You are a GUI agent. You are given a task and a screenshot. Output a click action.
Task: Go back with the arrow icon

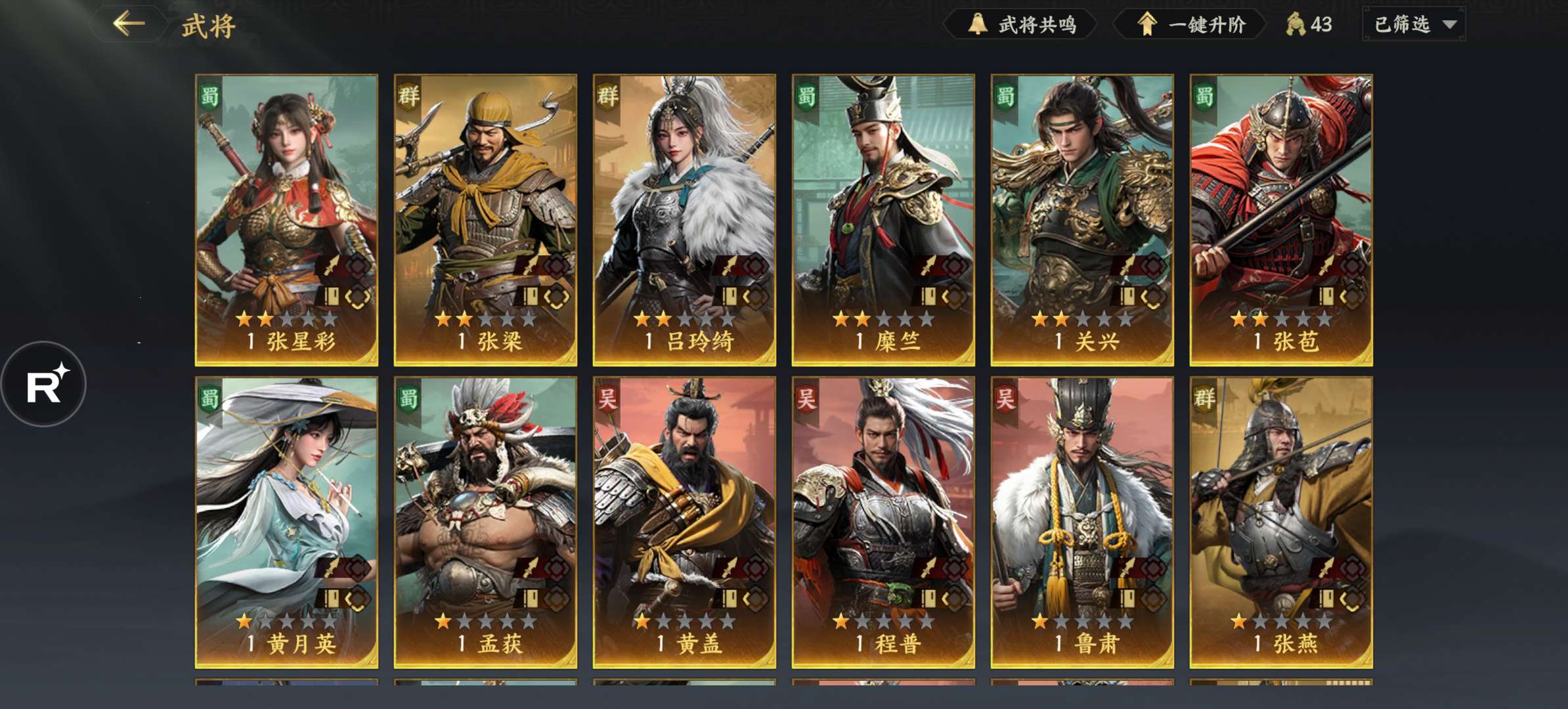click(129, 24)
